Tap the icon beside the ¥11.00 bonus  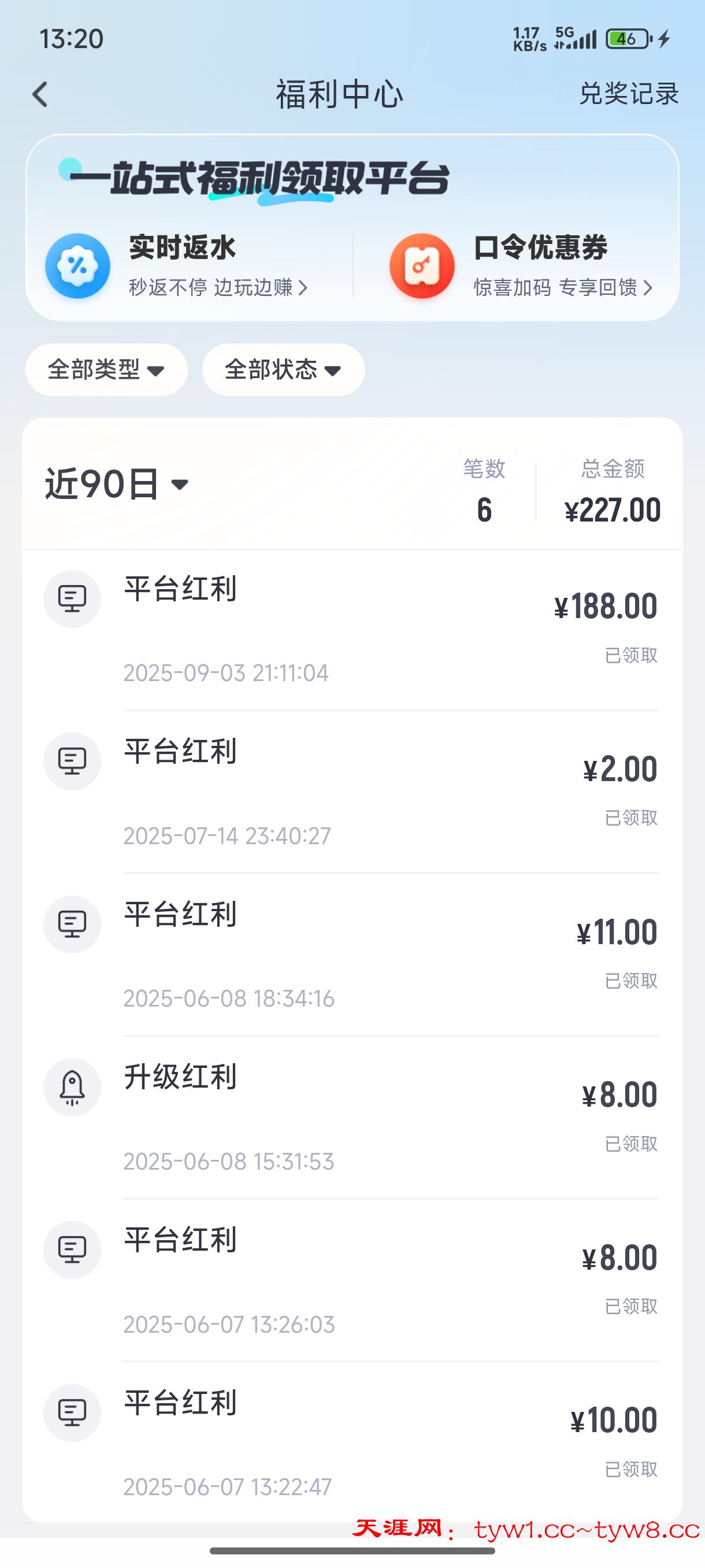(x=72, y=924)
